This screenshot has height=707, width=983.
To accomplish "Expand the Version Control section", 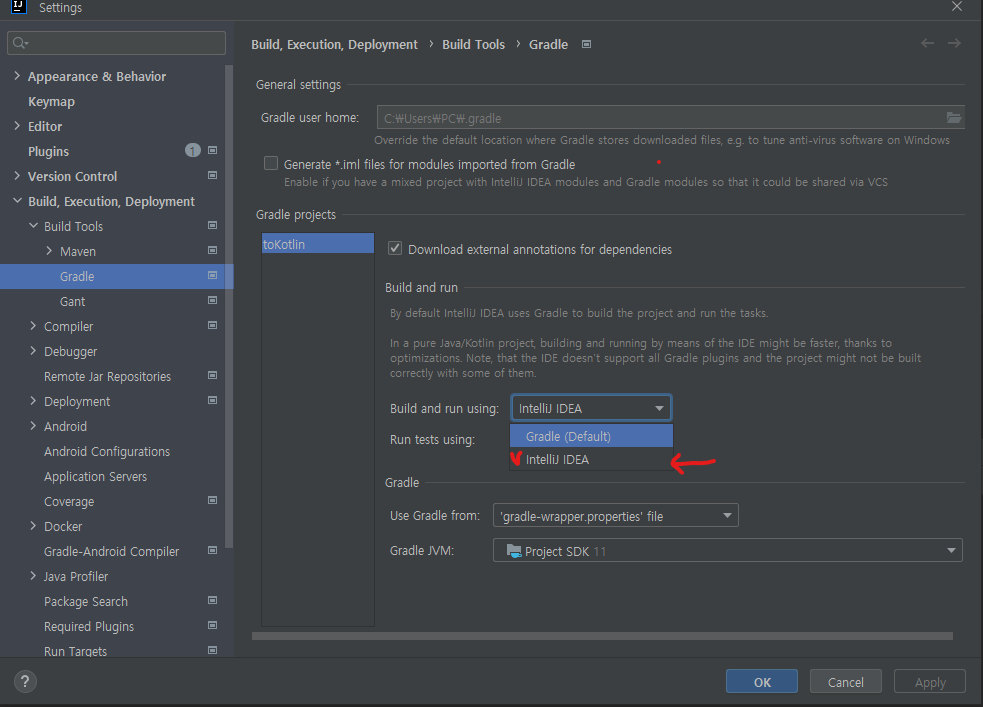I will coord(17,176).
